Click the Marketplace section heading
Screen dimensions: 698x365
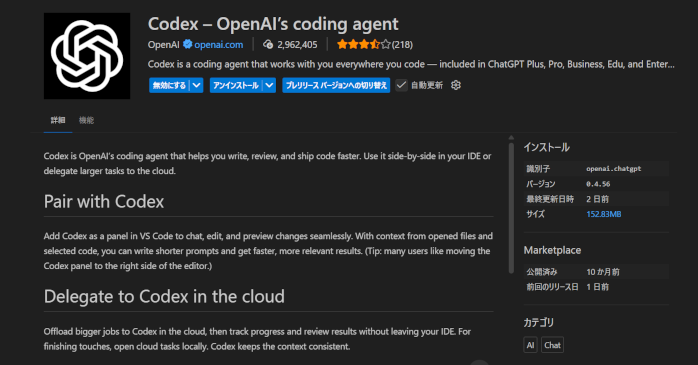click(x=552, y=250)
